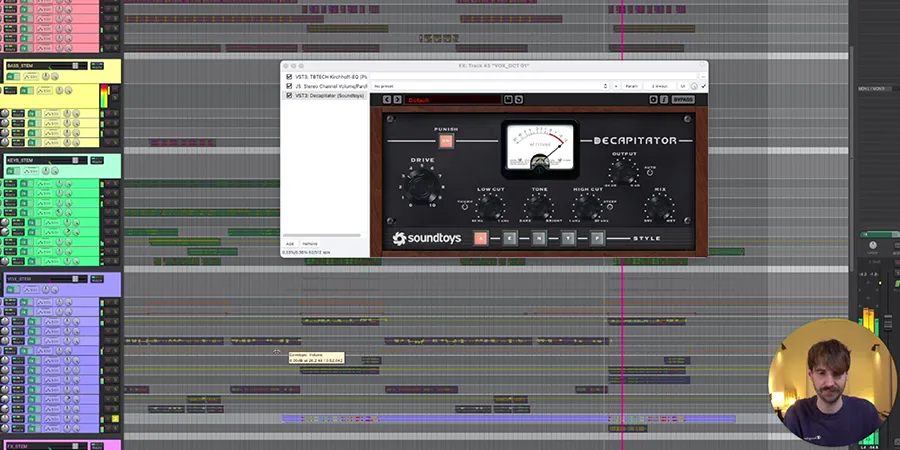Toggle the Thump switch beside Low Cut
This screenshot has height=450, width=900.
[x=464, y=207]
